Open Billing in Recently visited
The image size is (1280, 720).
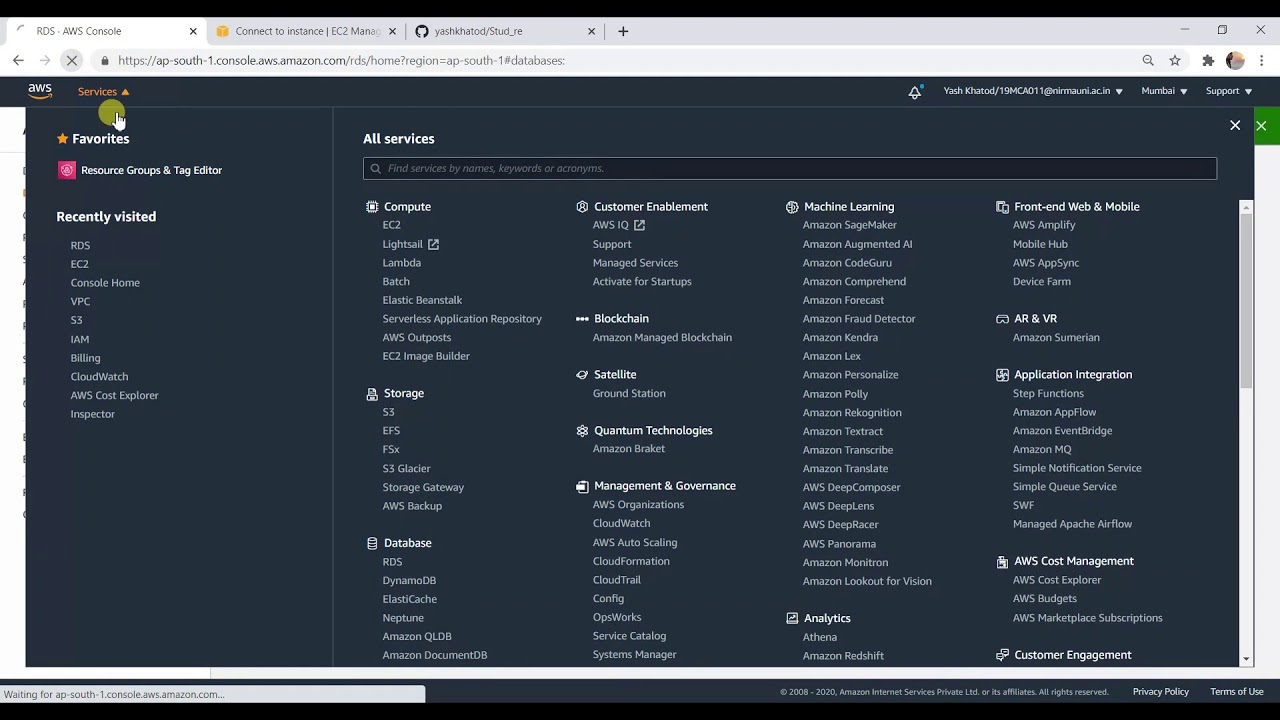tap(85, 358)
